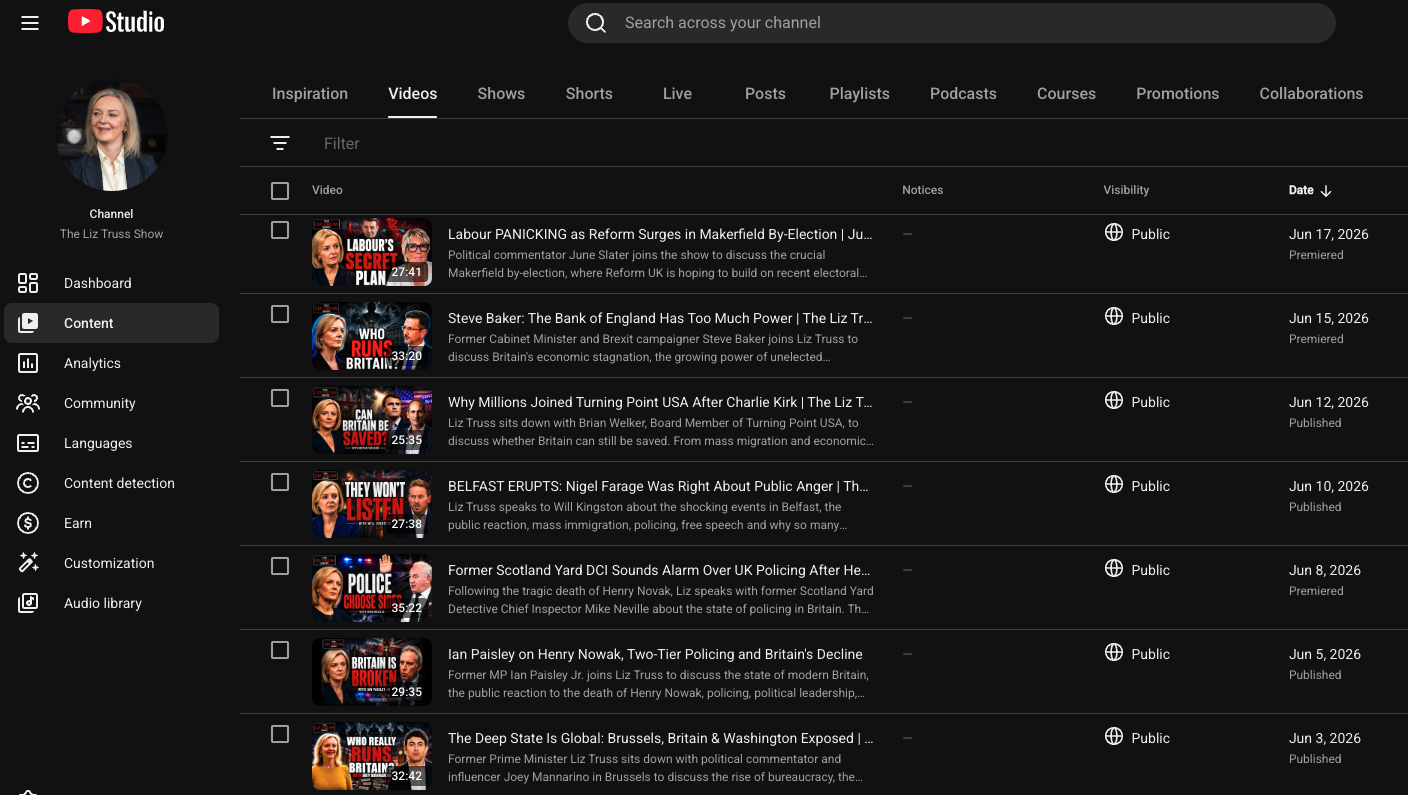
Task: Open Labour PANICKING video title link
Action: coord(660,234)
